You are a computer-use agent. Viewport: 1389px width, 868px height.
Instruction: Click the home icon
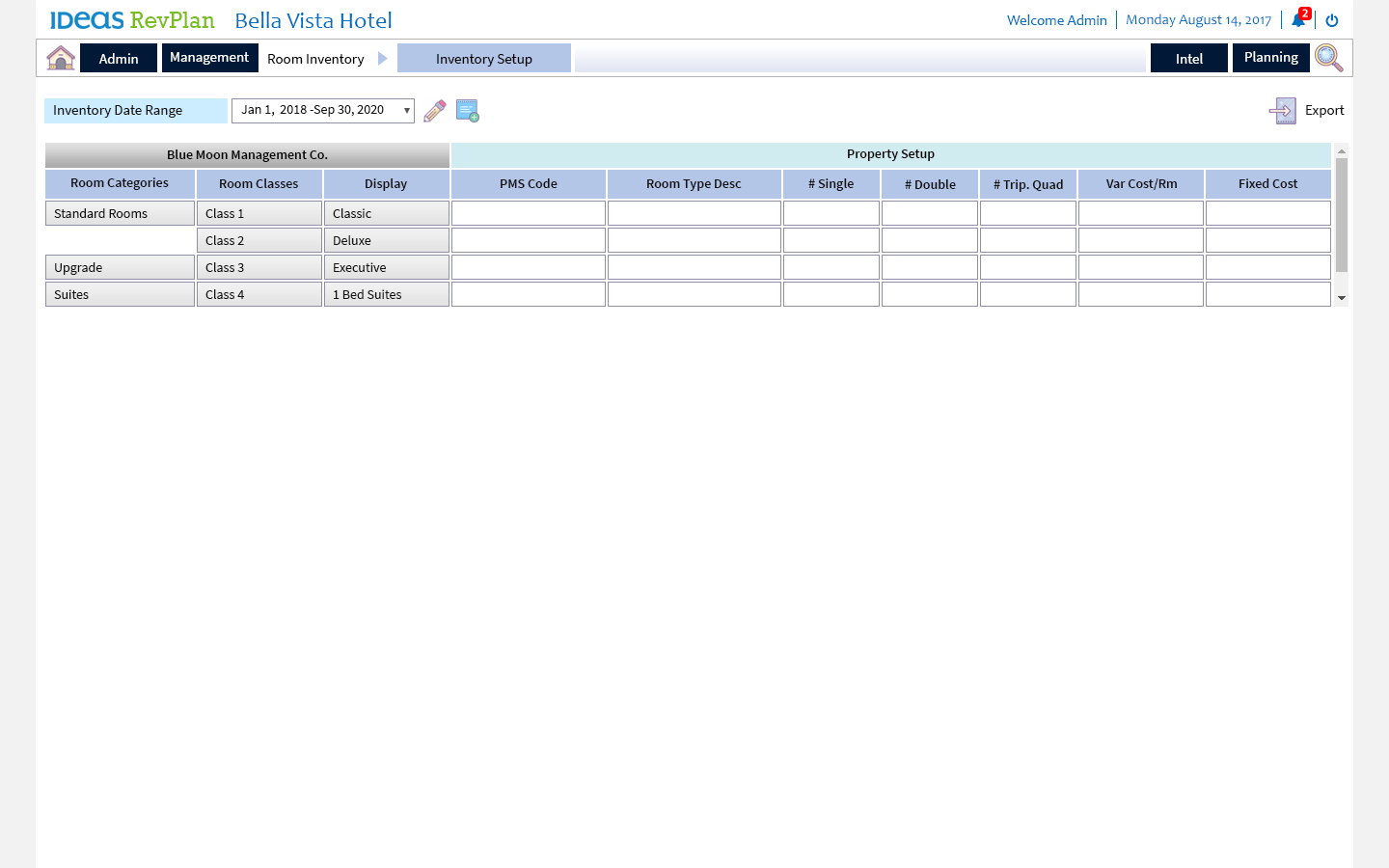(61, 58)
